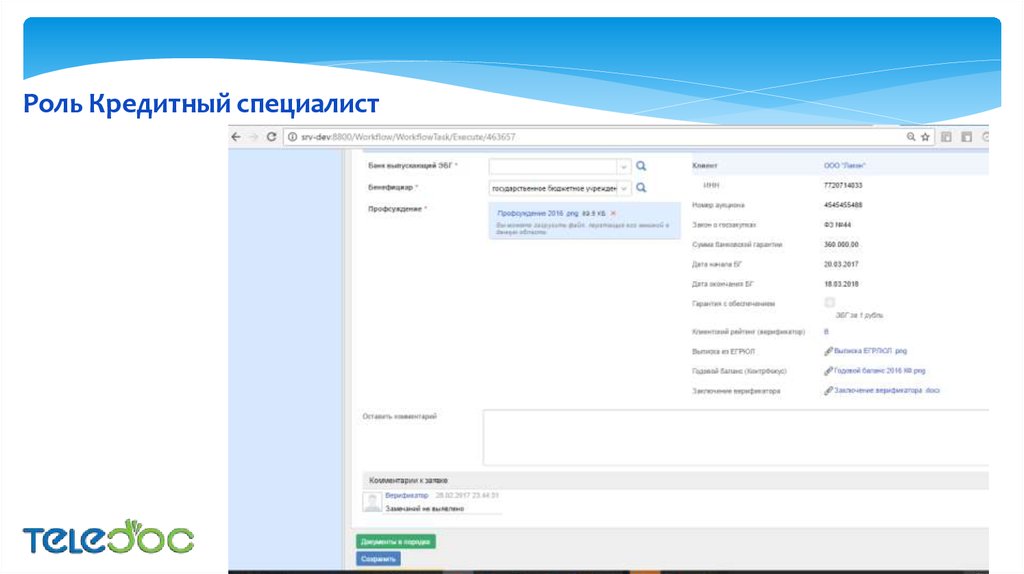Screen dimensions: 1024x574
Task: Toggle the Гарантия с обеспечением checkbox
Action: click(x=829, y=302)
